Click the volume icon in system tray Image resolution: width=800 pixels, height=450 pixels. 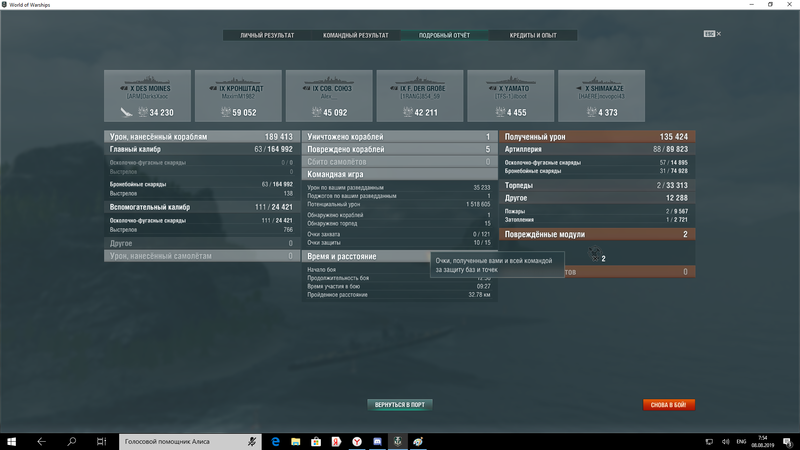[726, 442]
